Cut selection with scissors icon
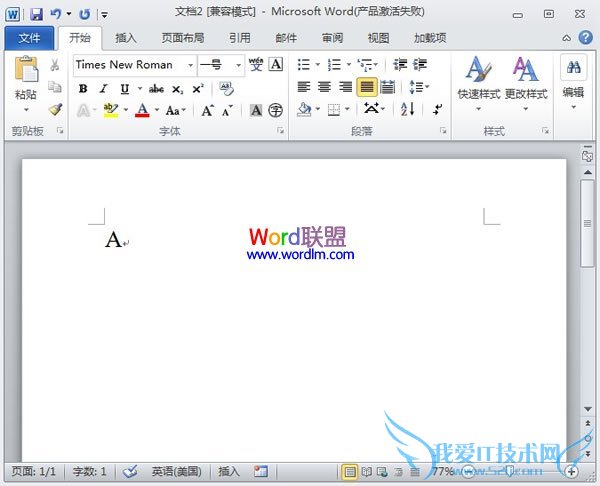 [x=55, y=65]
